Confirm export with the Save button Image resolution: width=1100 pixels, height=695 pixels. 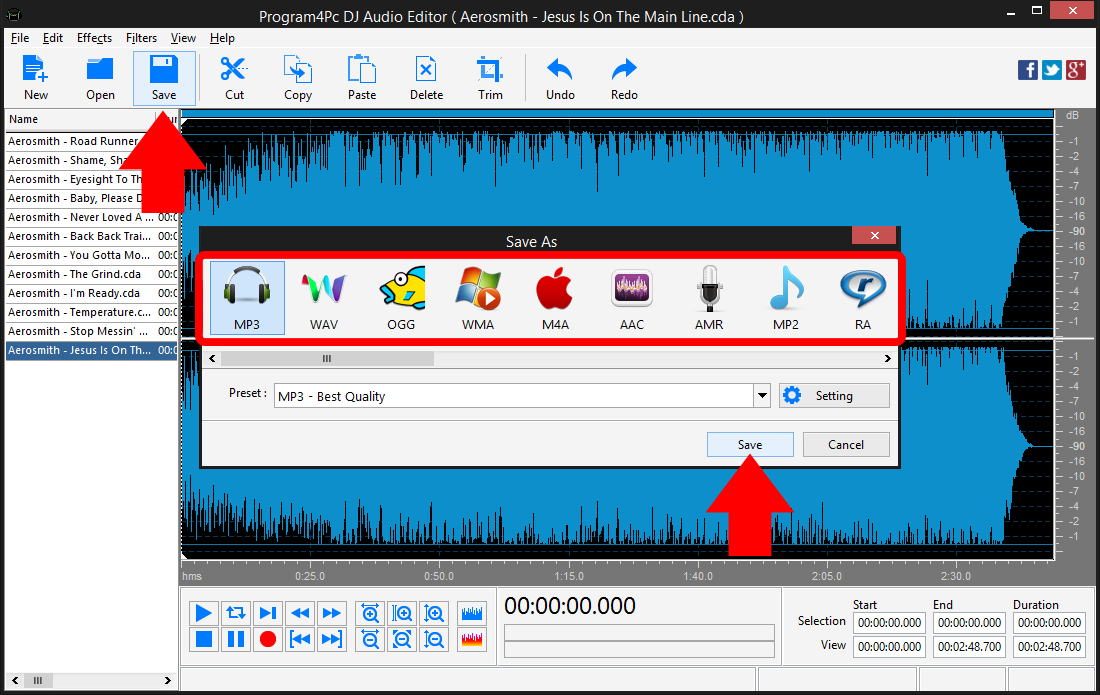pyautogui.click(x=750, y=444)
